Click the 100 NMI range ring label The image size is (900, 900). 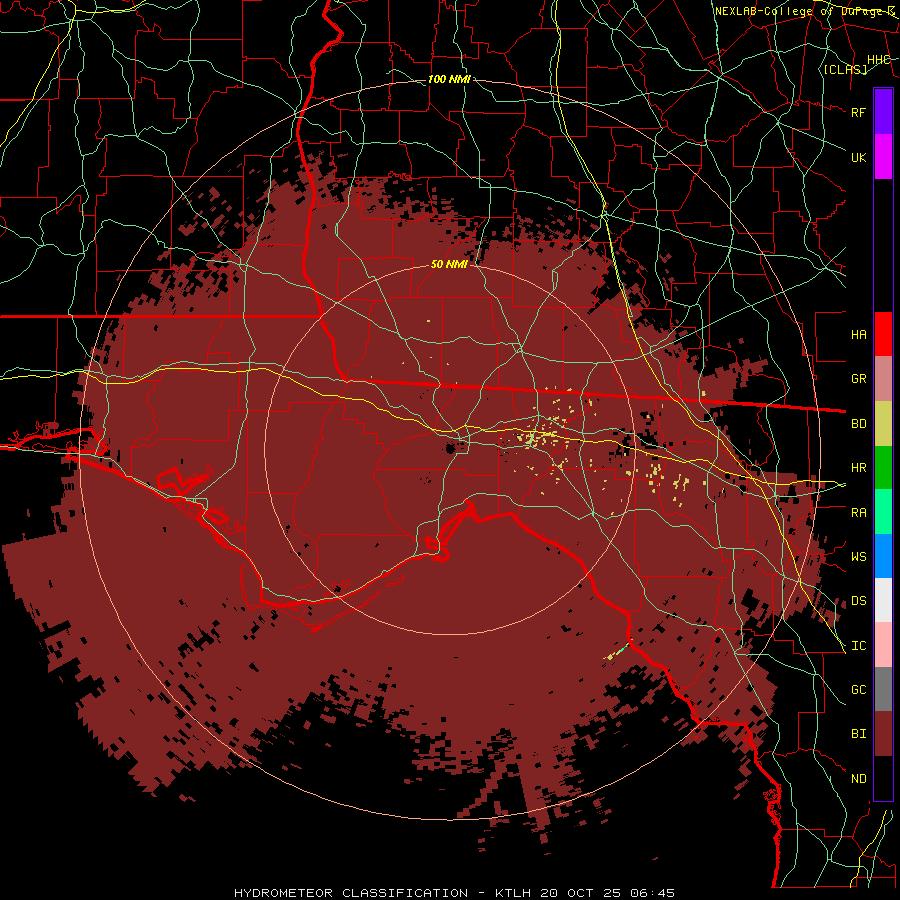tap(449, 79)
